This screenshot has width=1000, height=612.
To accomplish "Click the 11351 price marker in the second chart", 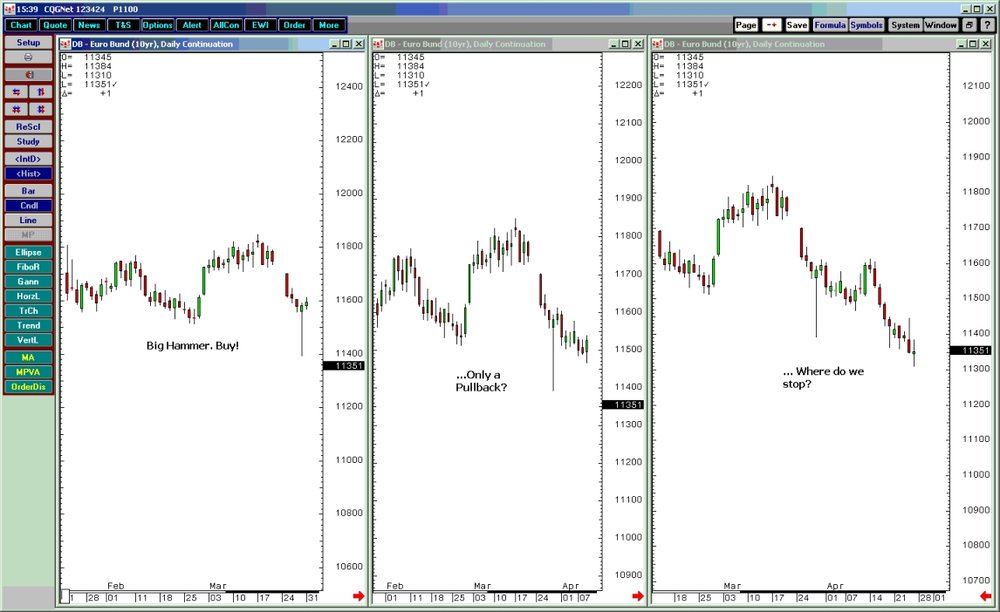I will pyautogui.click(x=623, y=405).
